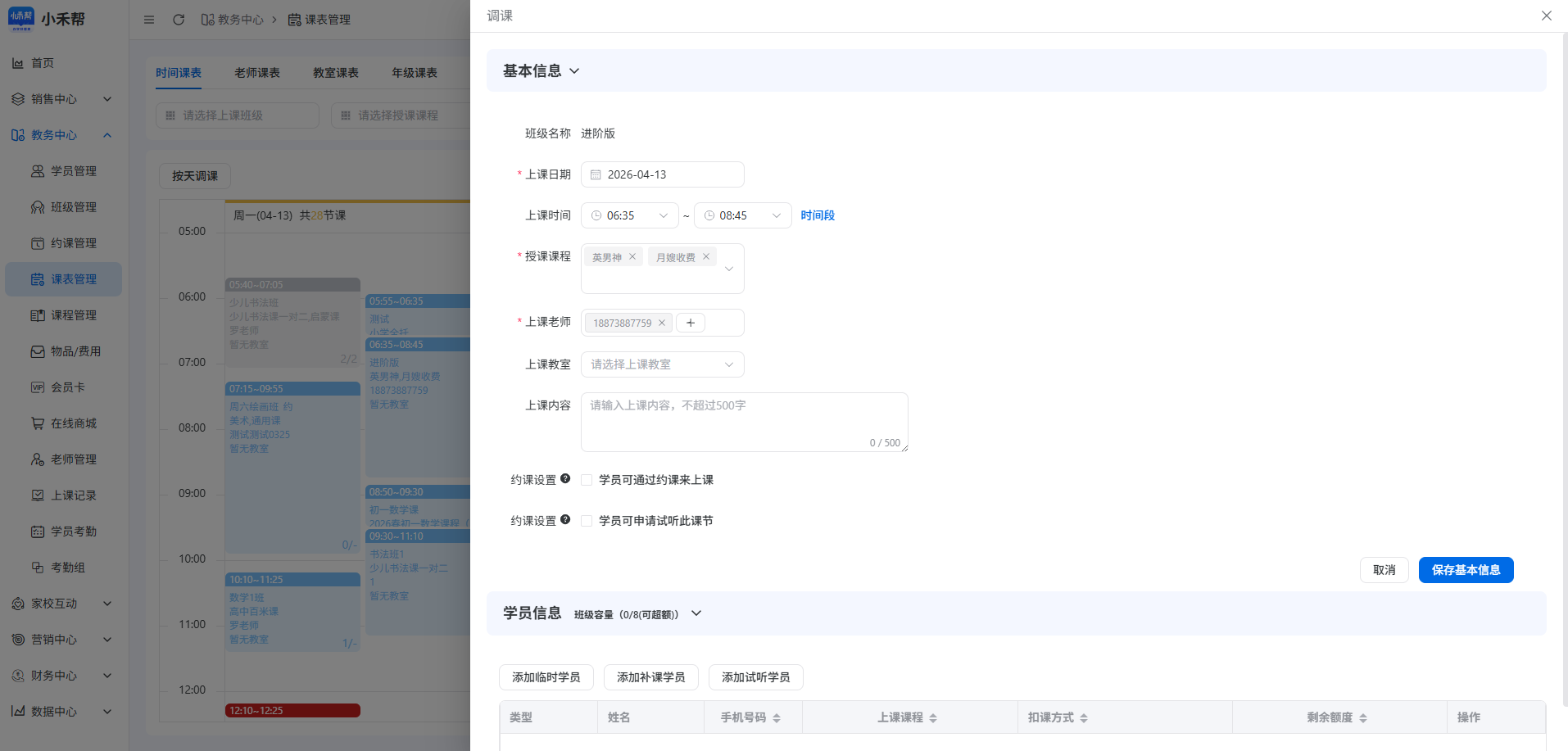Sort by 手机号码 column sort icon
The width and height of the screenshot is (1568, 751).
tap(777, 717)
